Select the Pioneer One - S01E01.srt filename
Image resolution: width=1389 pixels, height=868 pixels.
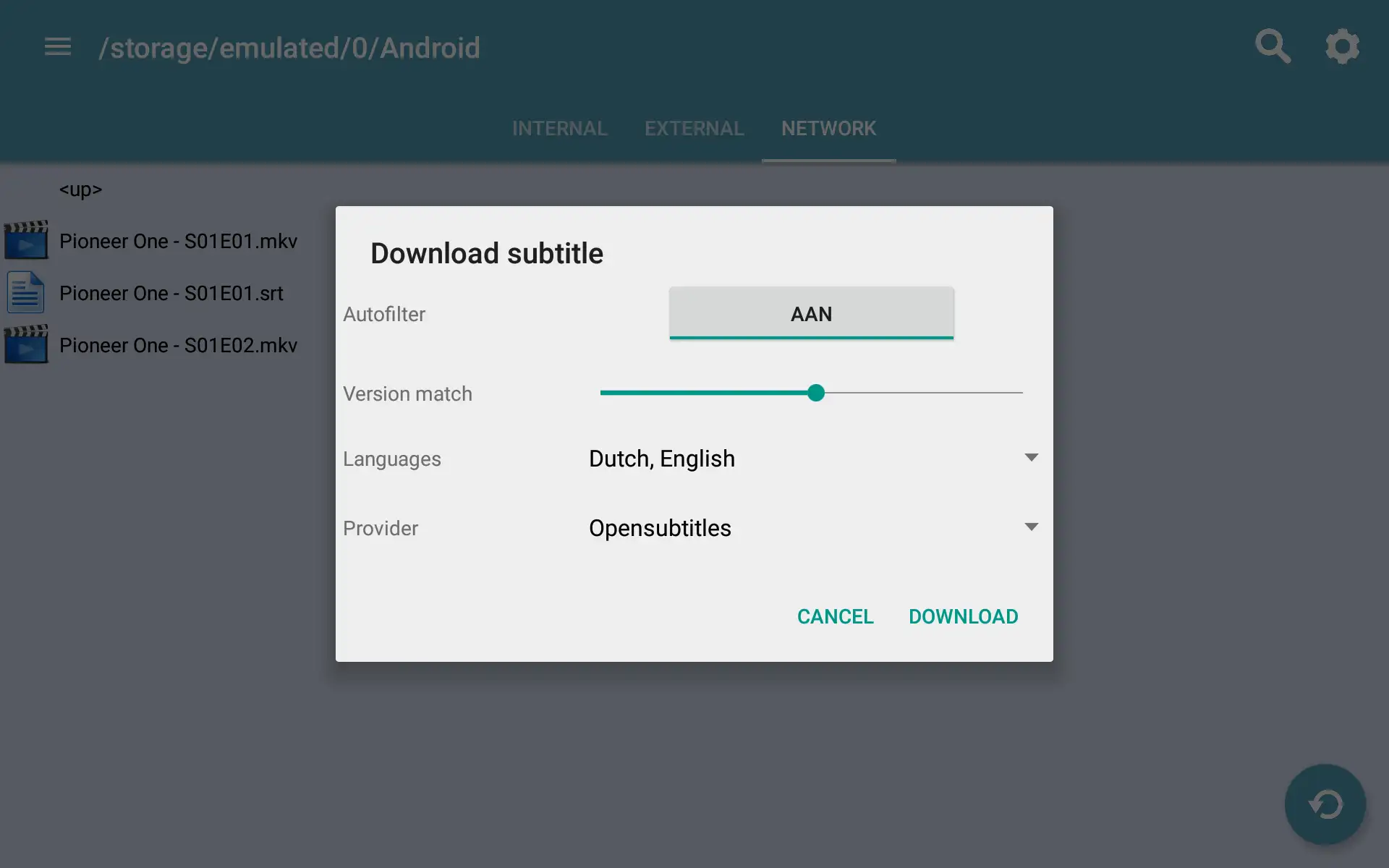[x=171, y=293]
